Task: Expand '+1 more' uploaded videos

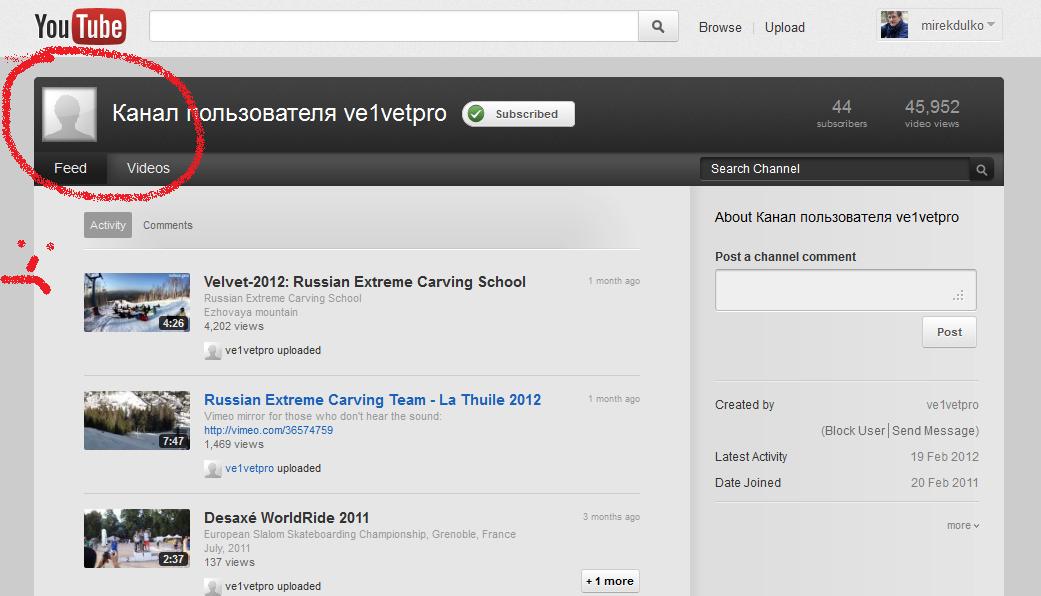Action: 610,581
